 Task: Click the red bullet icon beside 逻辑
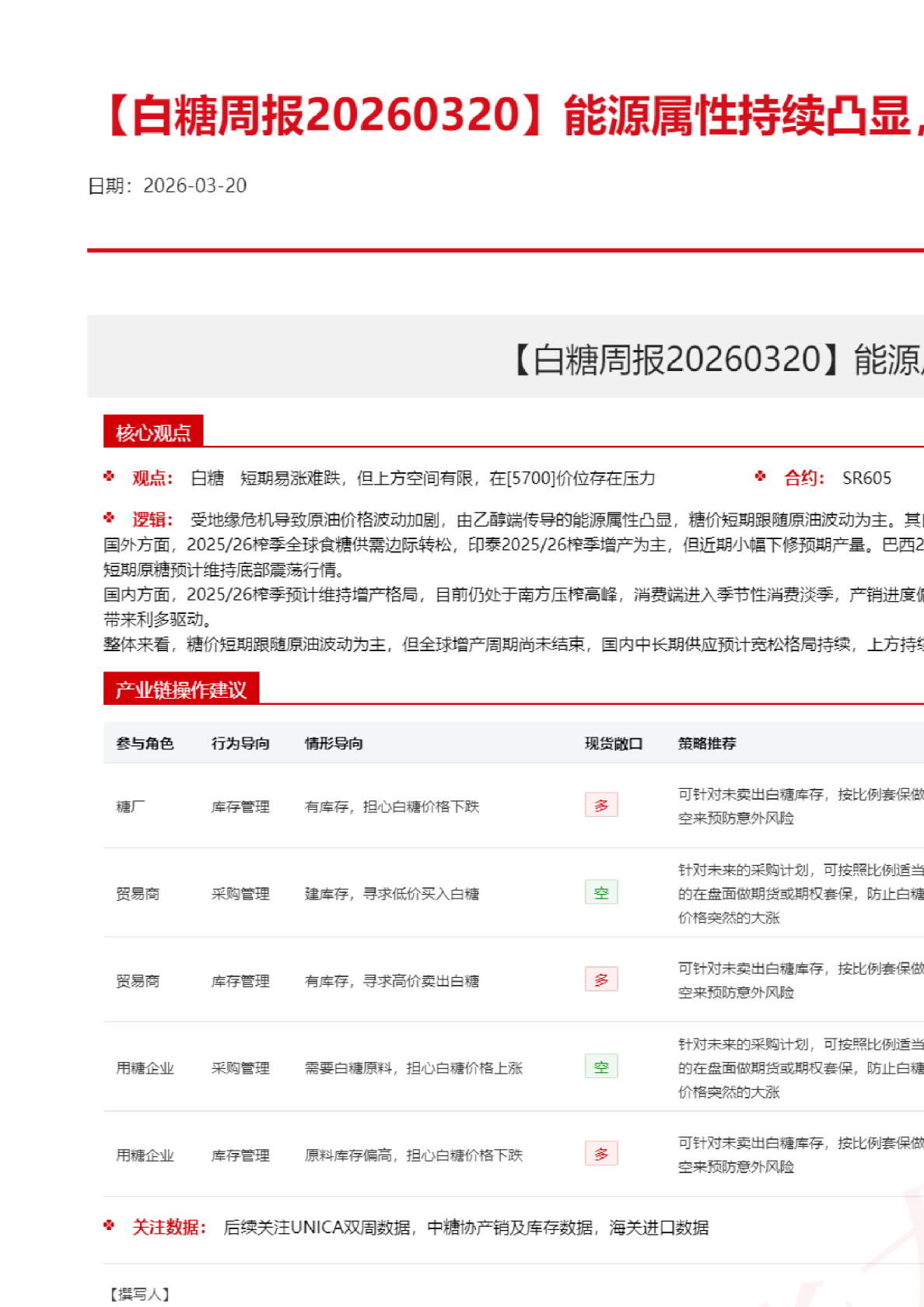[x=109, y=517]
